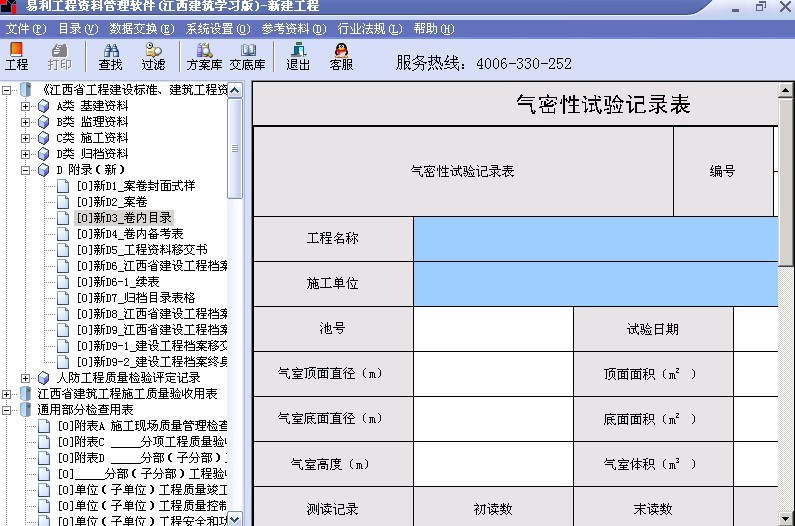Click the blue 工程名称 input cell
795x526 pixels.
(595, 239)
